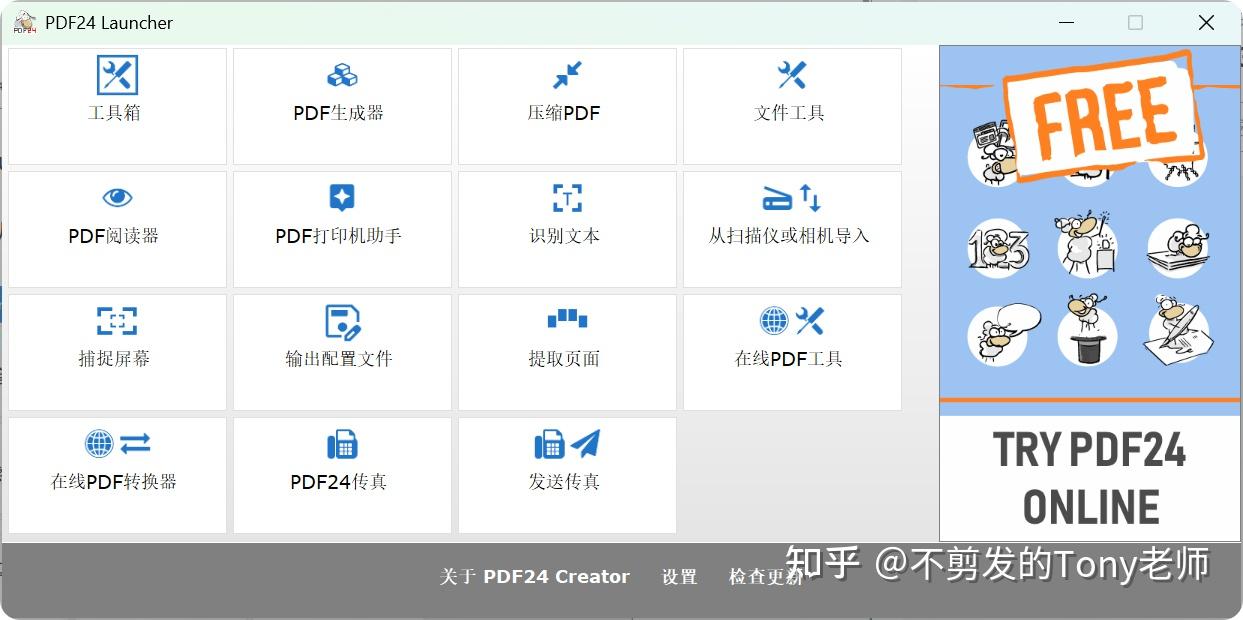打开文件工具

(x=791, y=105)
